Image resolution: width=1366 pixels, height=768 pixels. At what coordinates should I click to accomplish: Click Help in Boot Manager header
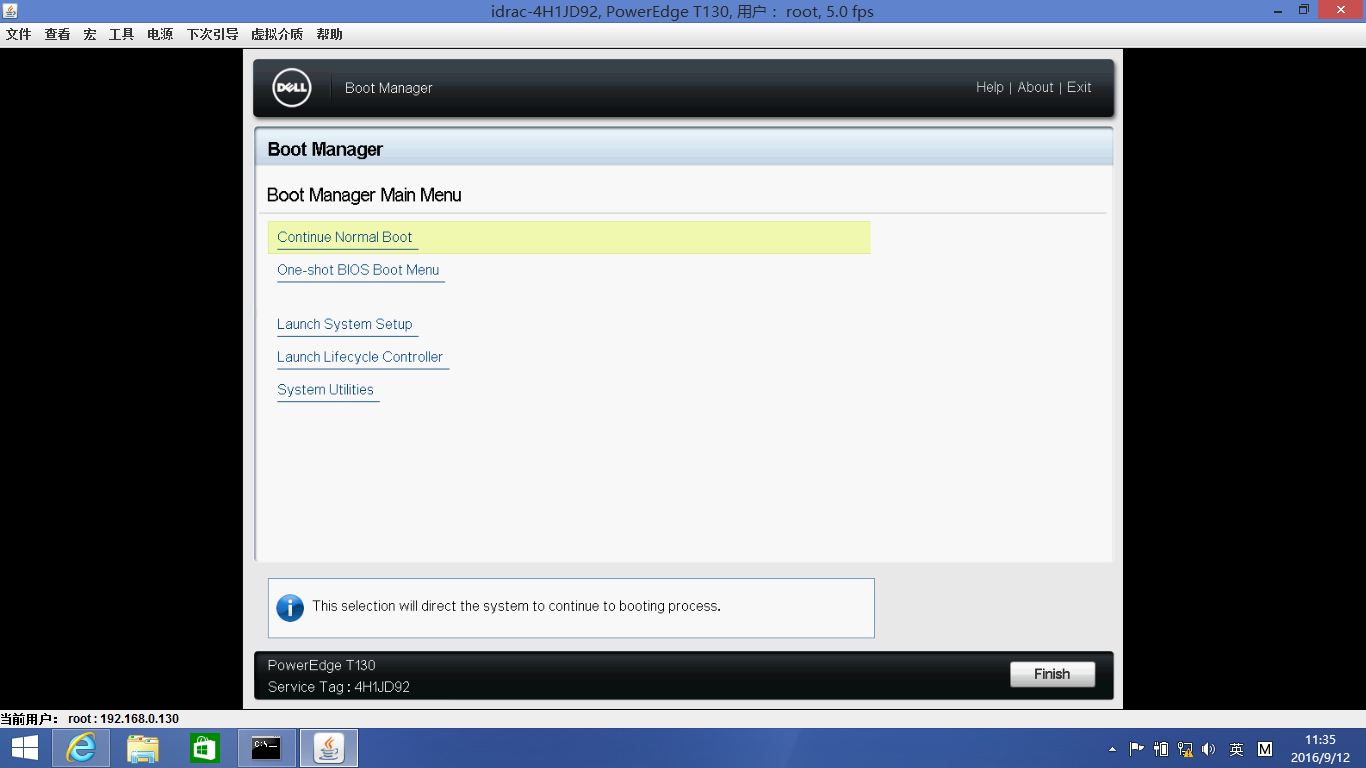pyautogui.click(x=990, y=87)
